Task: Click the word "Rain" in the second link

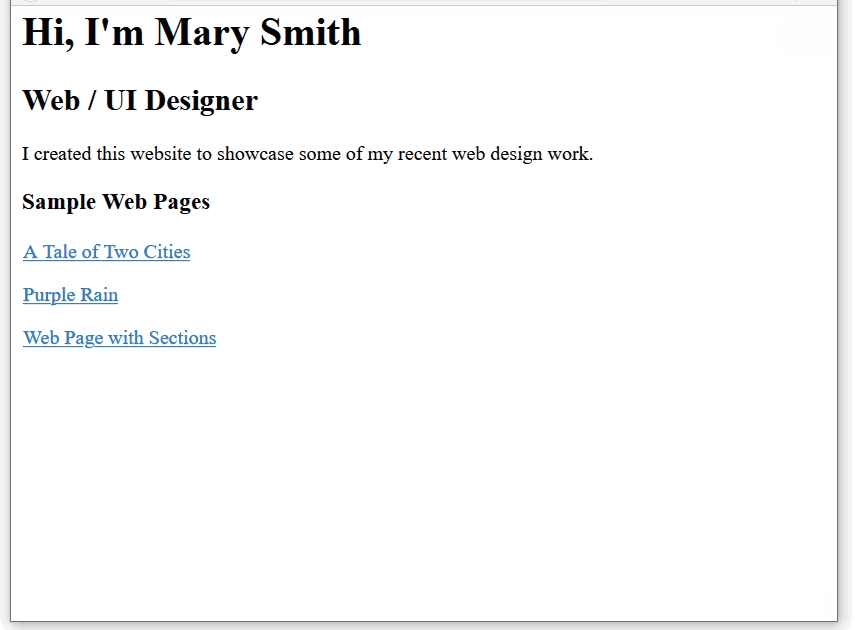Action: coord(99,295)
